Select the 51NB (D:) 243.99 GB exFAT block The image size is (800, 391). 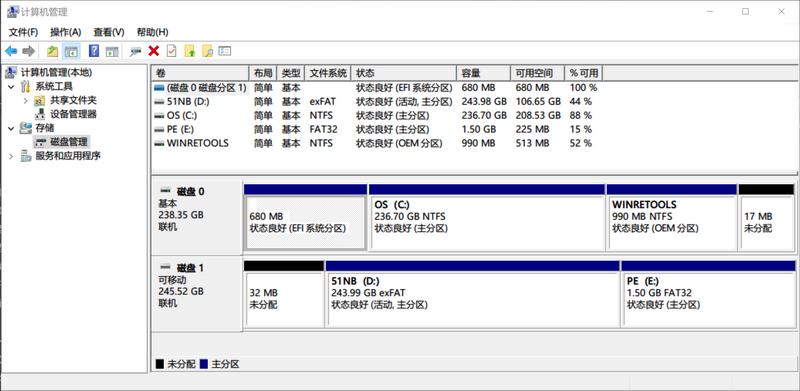pos(472,294)
